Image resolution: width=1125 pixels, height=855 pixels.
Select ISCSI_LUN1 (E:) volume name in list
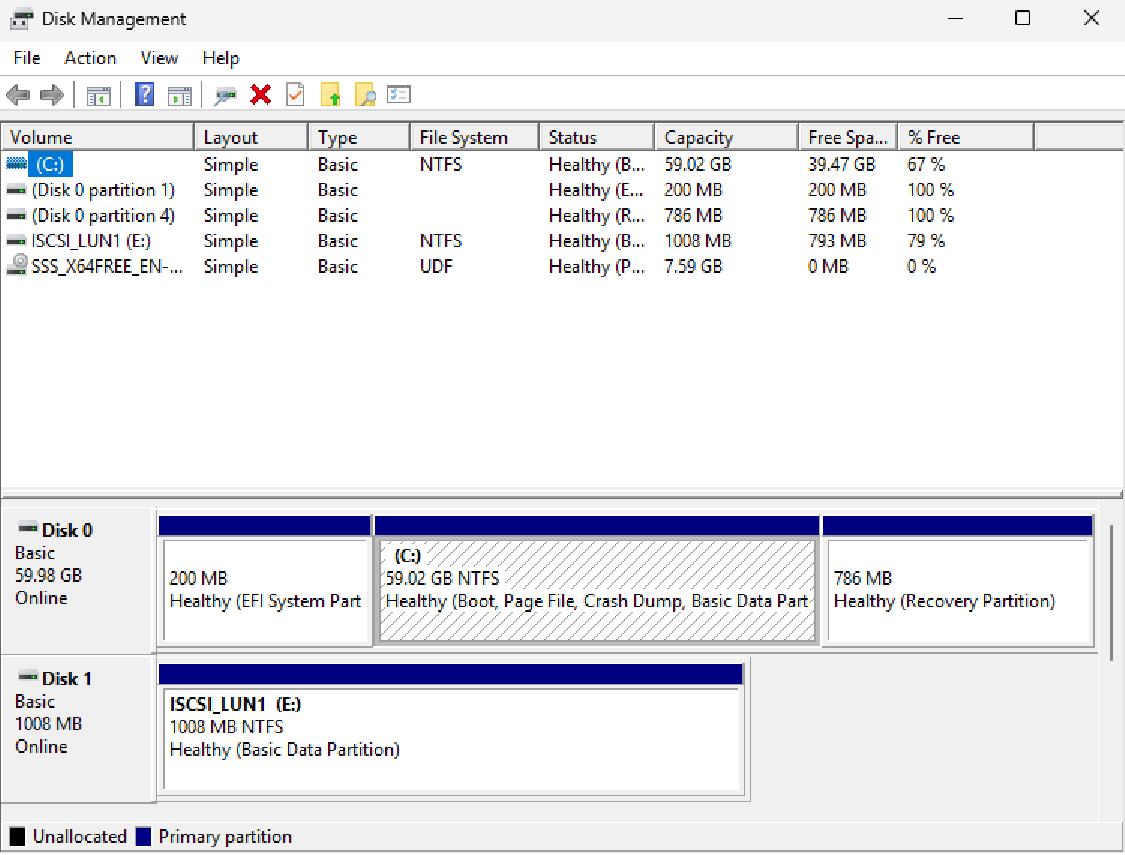(91, 241)
